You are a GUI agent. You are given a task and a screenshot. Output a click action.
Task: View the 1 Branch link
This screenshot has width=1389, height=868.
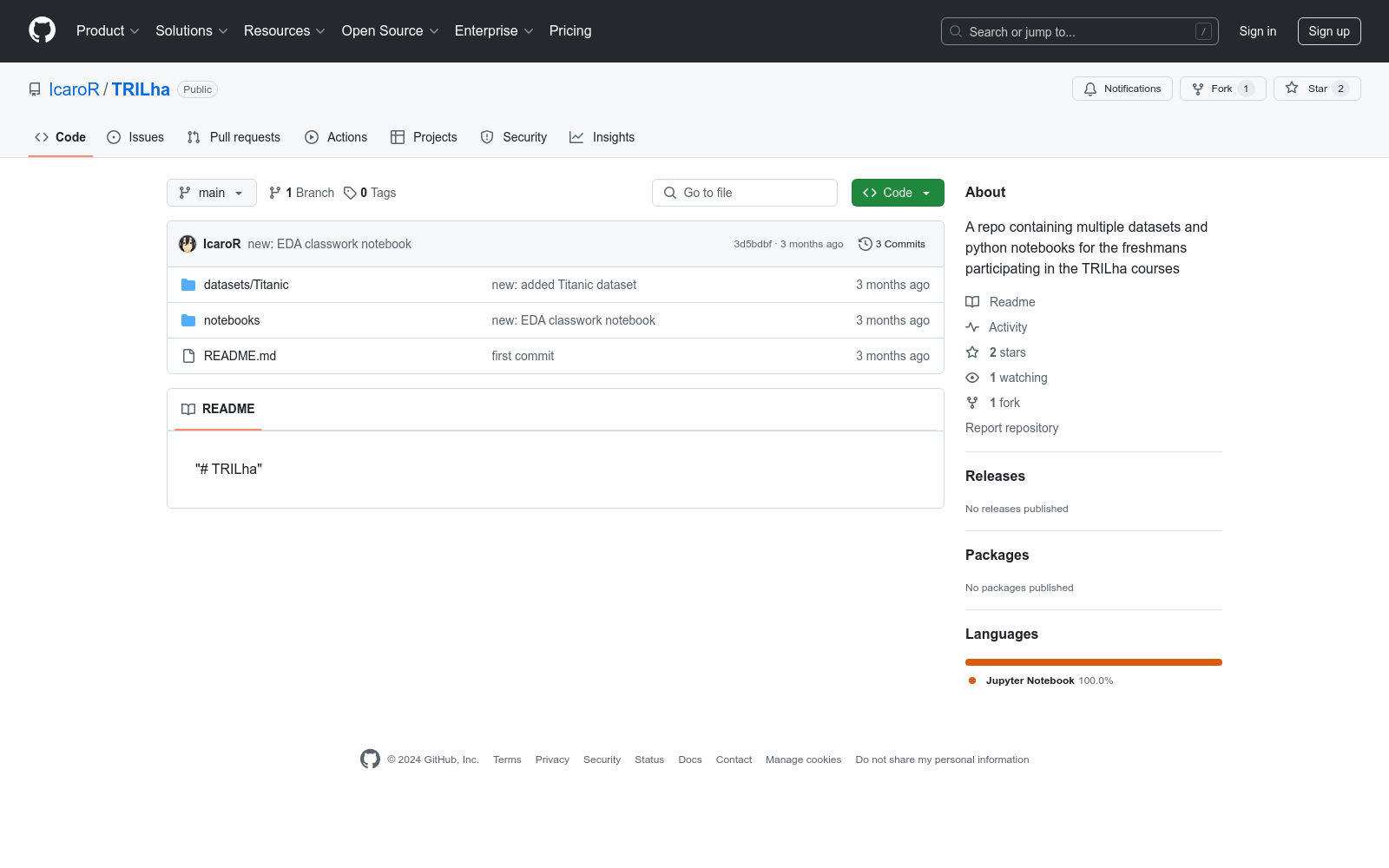[301, 193]
